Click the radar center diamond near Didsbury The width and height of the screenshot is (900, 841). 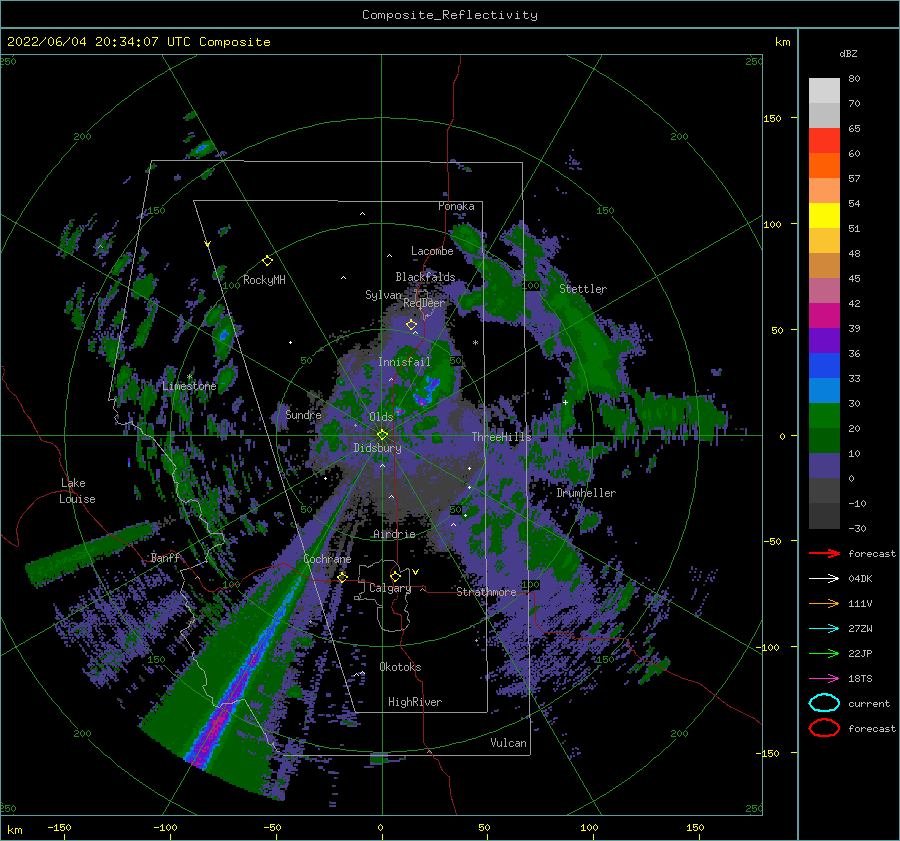(x=382, y=435)
